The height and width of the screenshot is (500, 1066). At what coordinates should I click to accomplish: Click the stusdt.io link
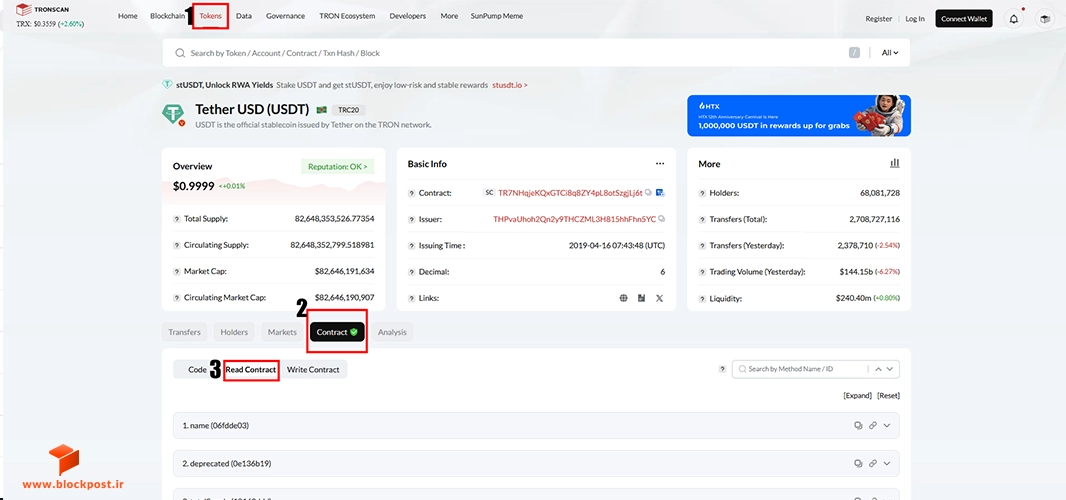click(510, 85)
